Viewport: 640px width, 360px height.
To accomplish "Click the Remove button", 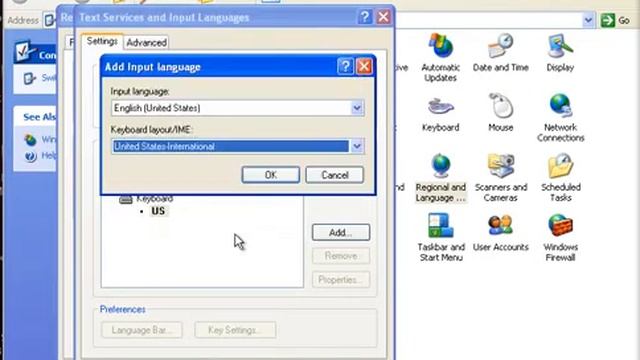I will [x=341, y=256].
